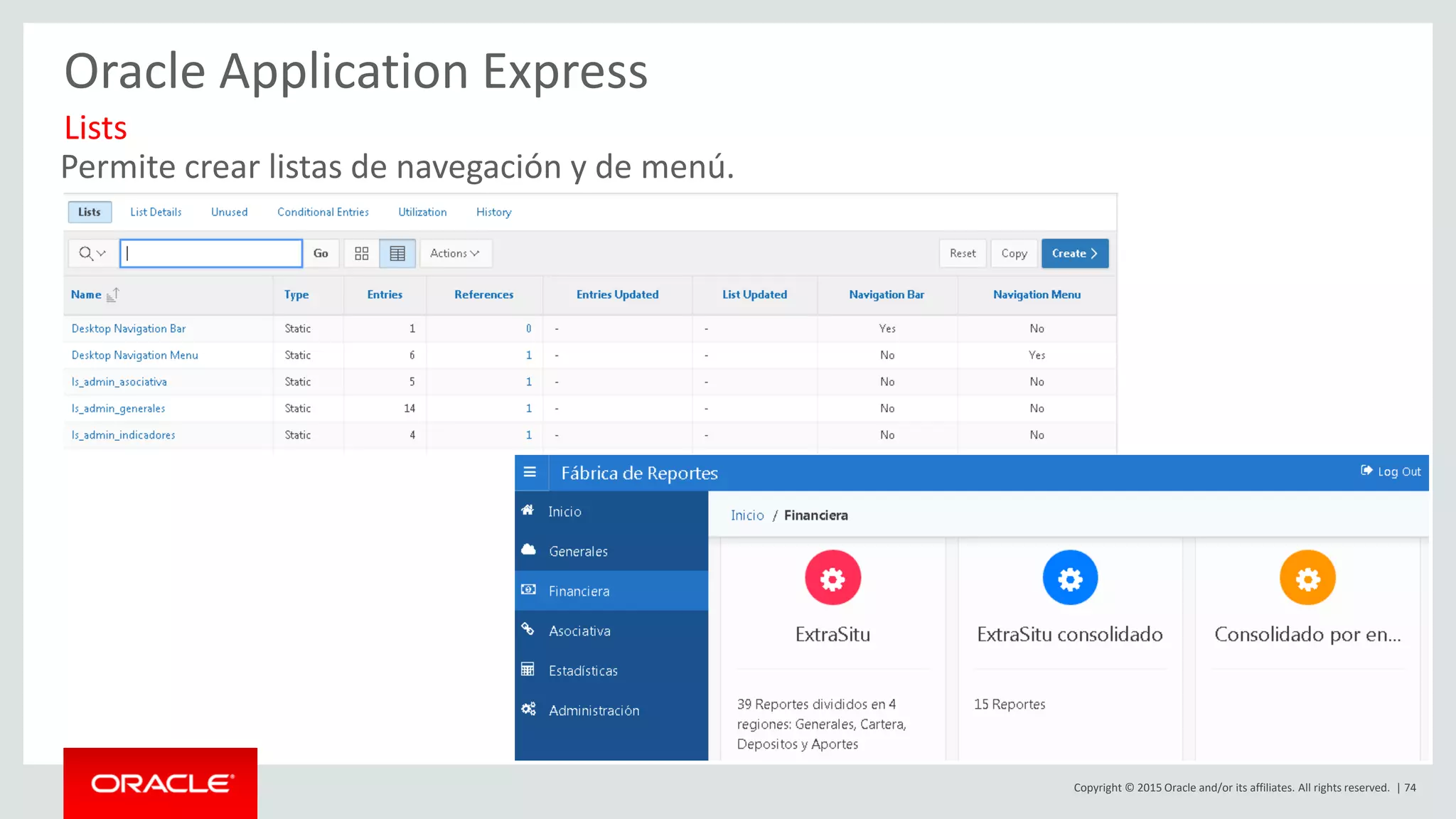The image size is (1456, 819).
Task: Focus the report search text field
Action: 211,253
